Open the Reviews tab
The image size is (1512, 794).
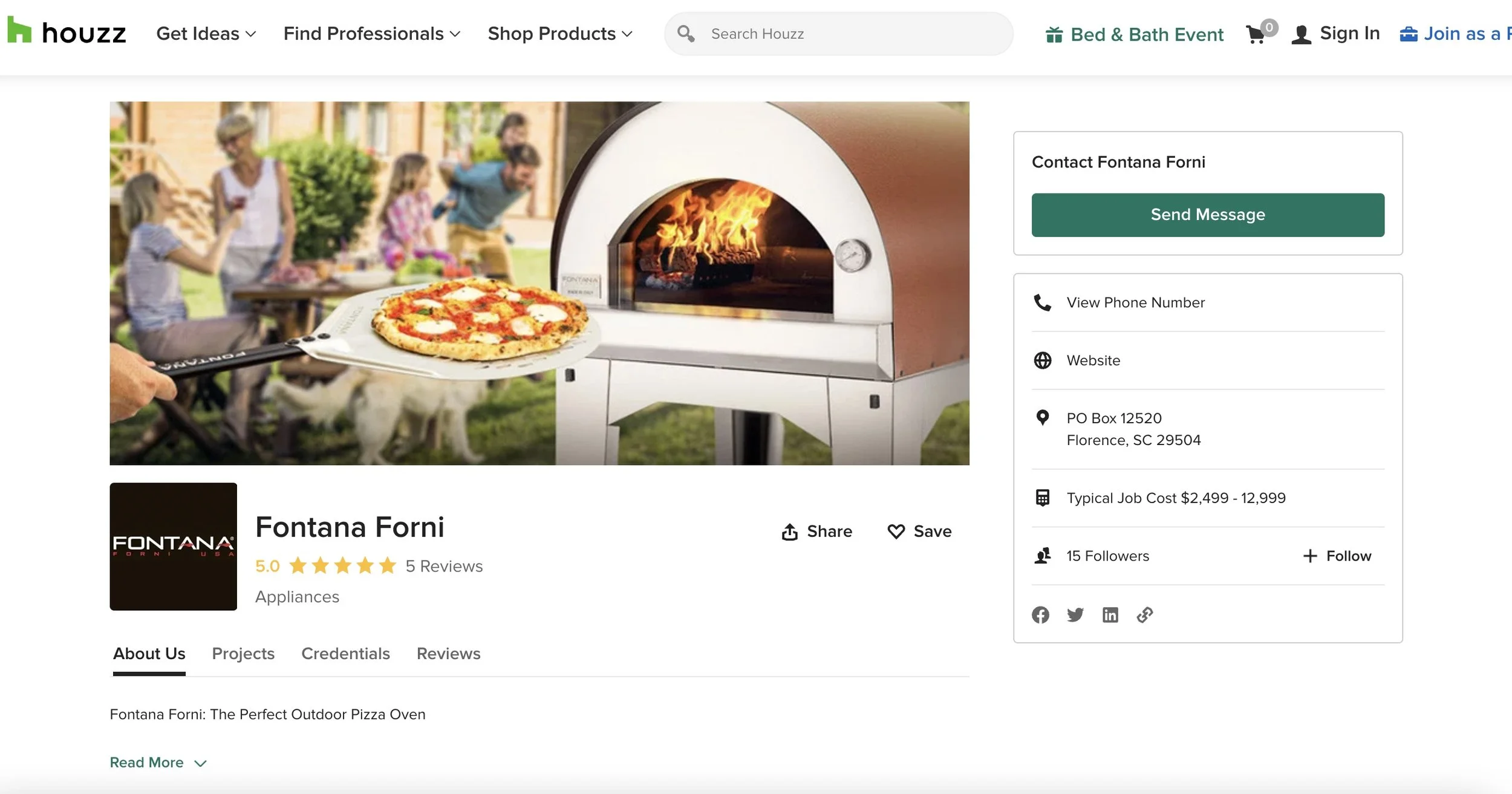click(x=448, y=654)
